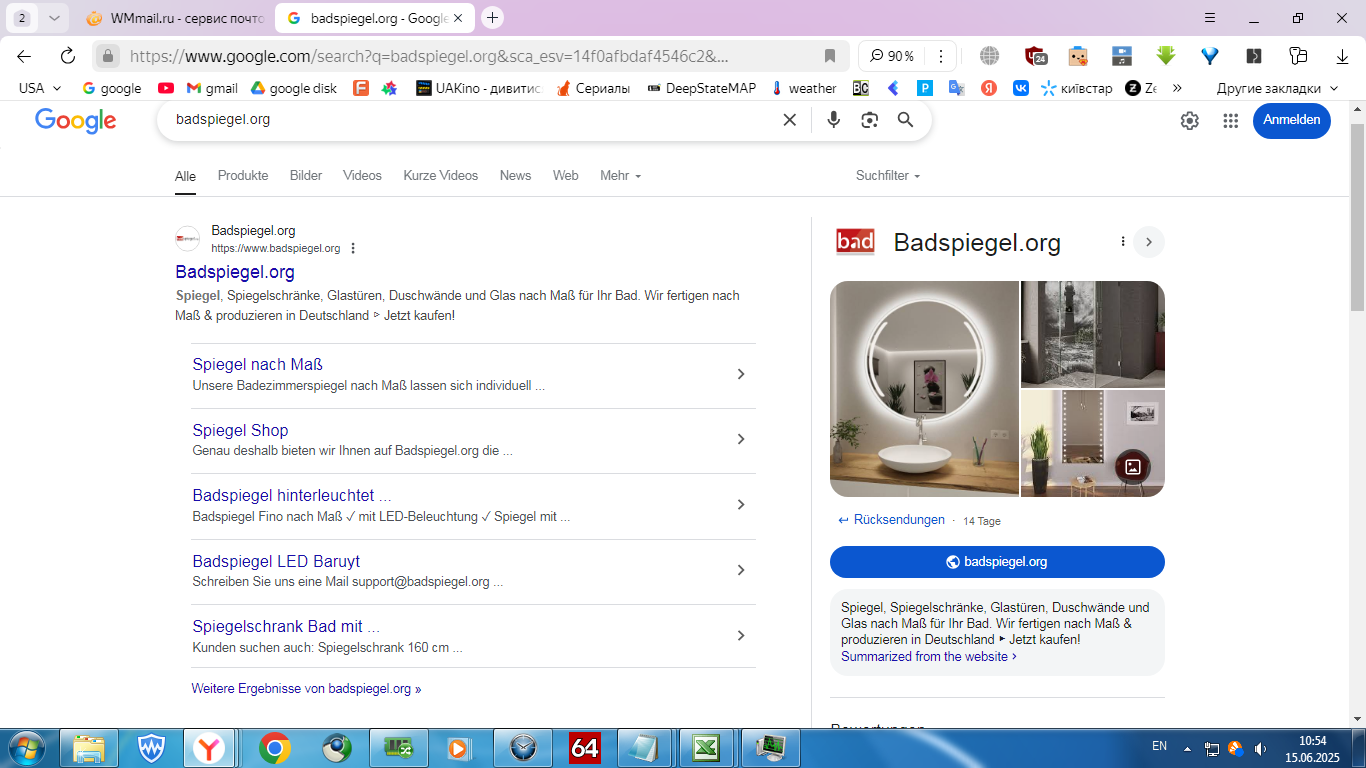Open Weitere Ergebnisse von badspiegel.org link
1366x768 pixels.
[x=306, y=689]
